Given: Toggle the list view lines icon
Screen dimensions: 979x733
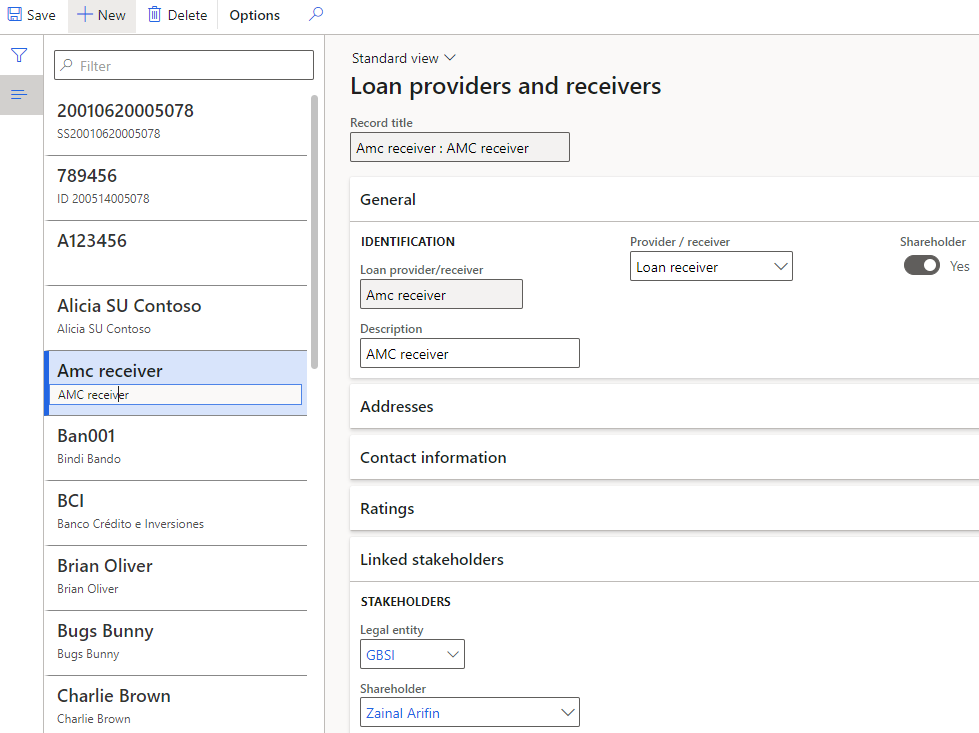Looking at the screenshot, I should (19, 94).
